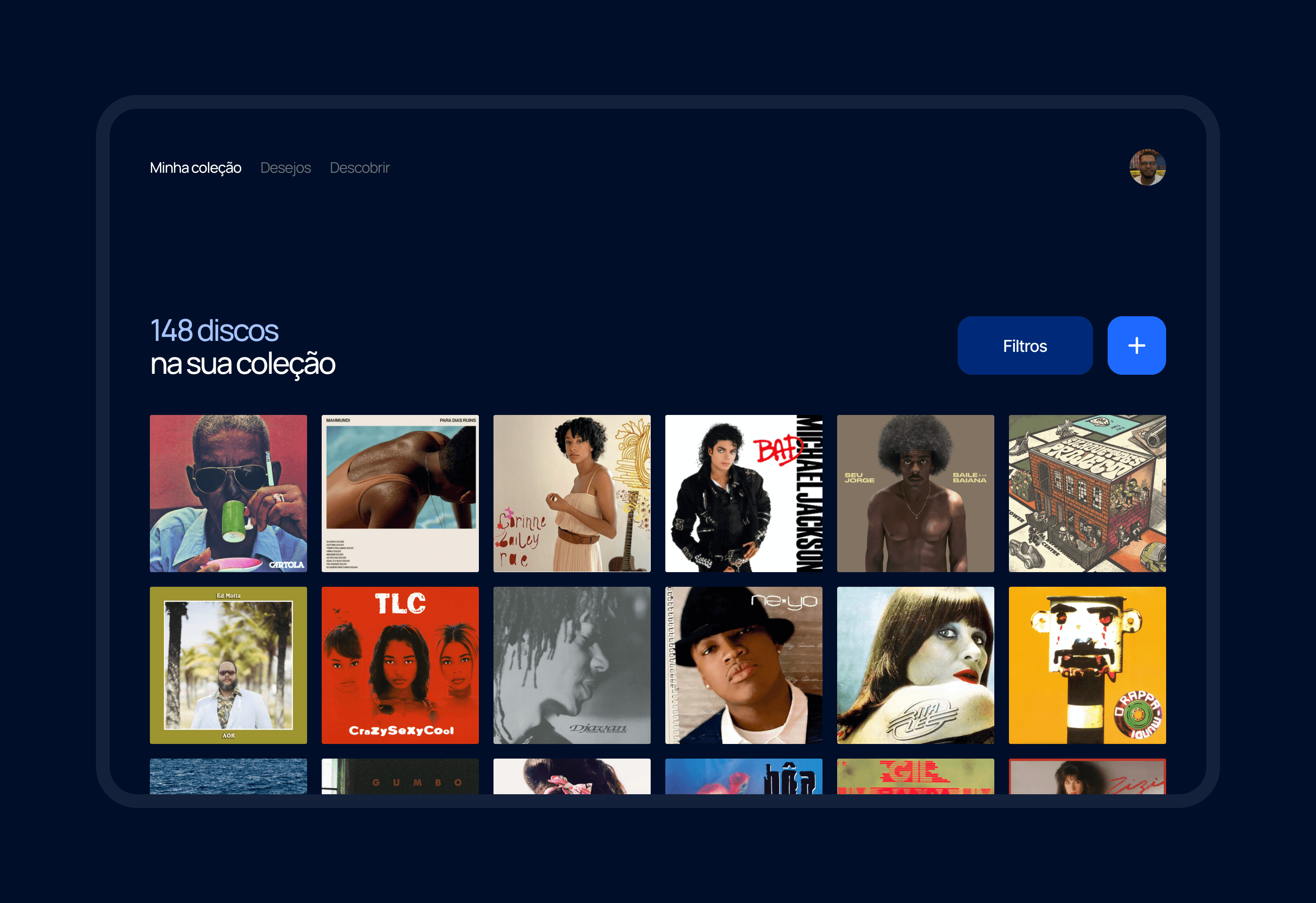This screenshot has width=1316, height=903.
Task: Click the plus add-record button
Action: (x=1136, y=345)
